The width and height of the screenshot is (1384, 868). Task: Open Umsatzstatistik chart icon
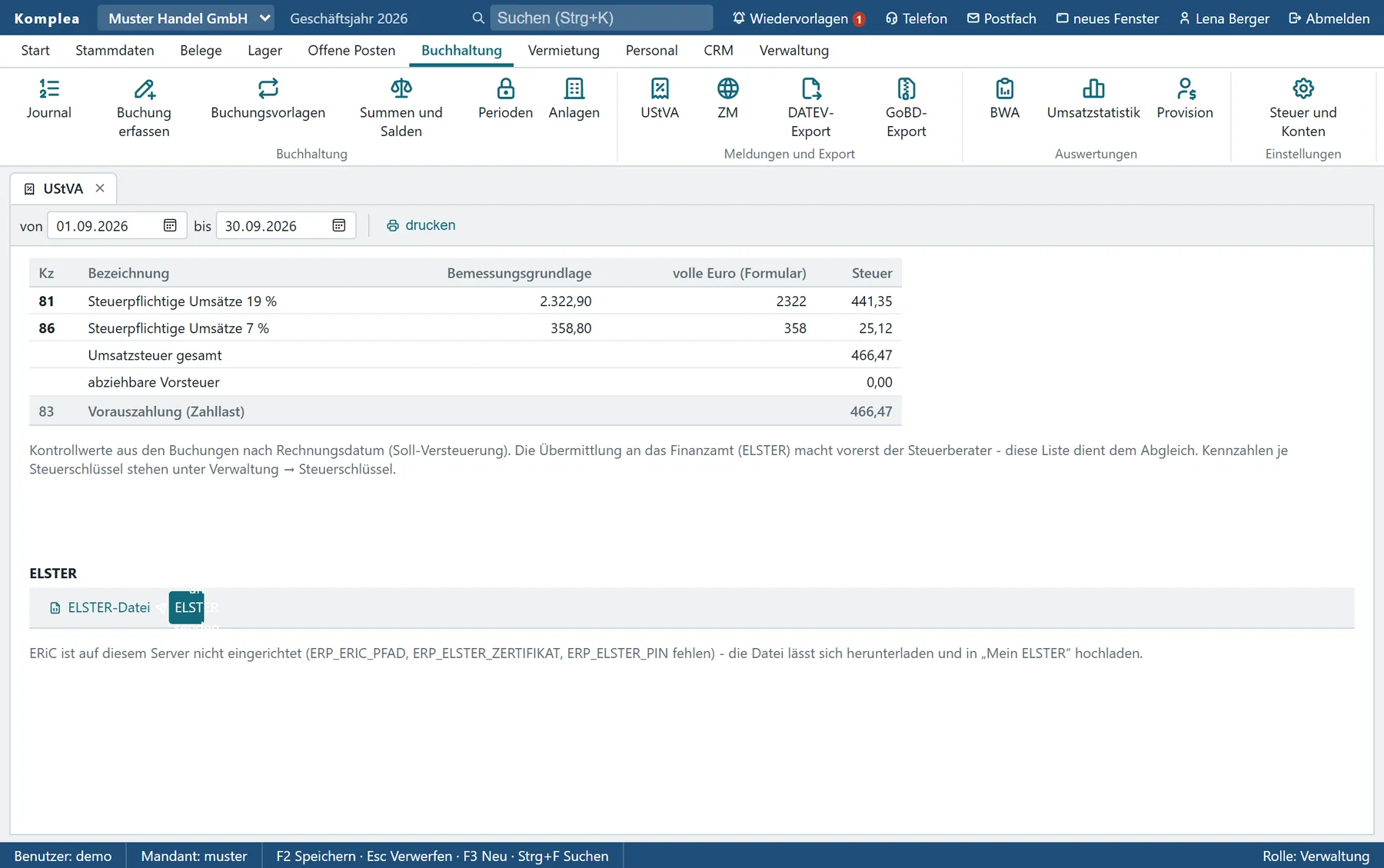click(1093, 100)
